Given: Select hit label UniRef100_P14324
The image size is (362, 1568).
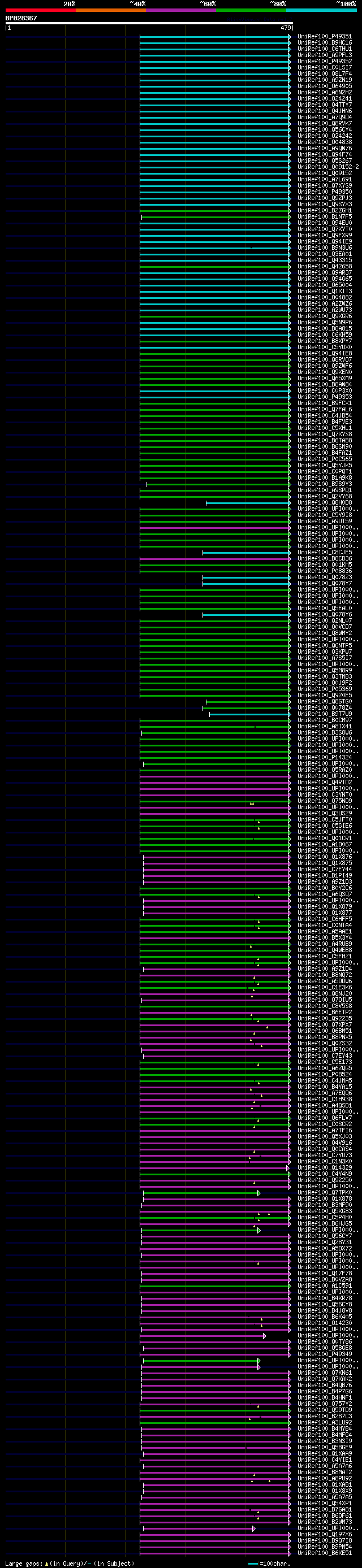Looking at the screenshot, I should (x=325, y=757).
